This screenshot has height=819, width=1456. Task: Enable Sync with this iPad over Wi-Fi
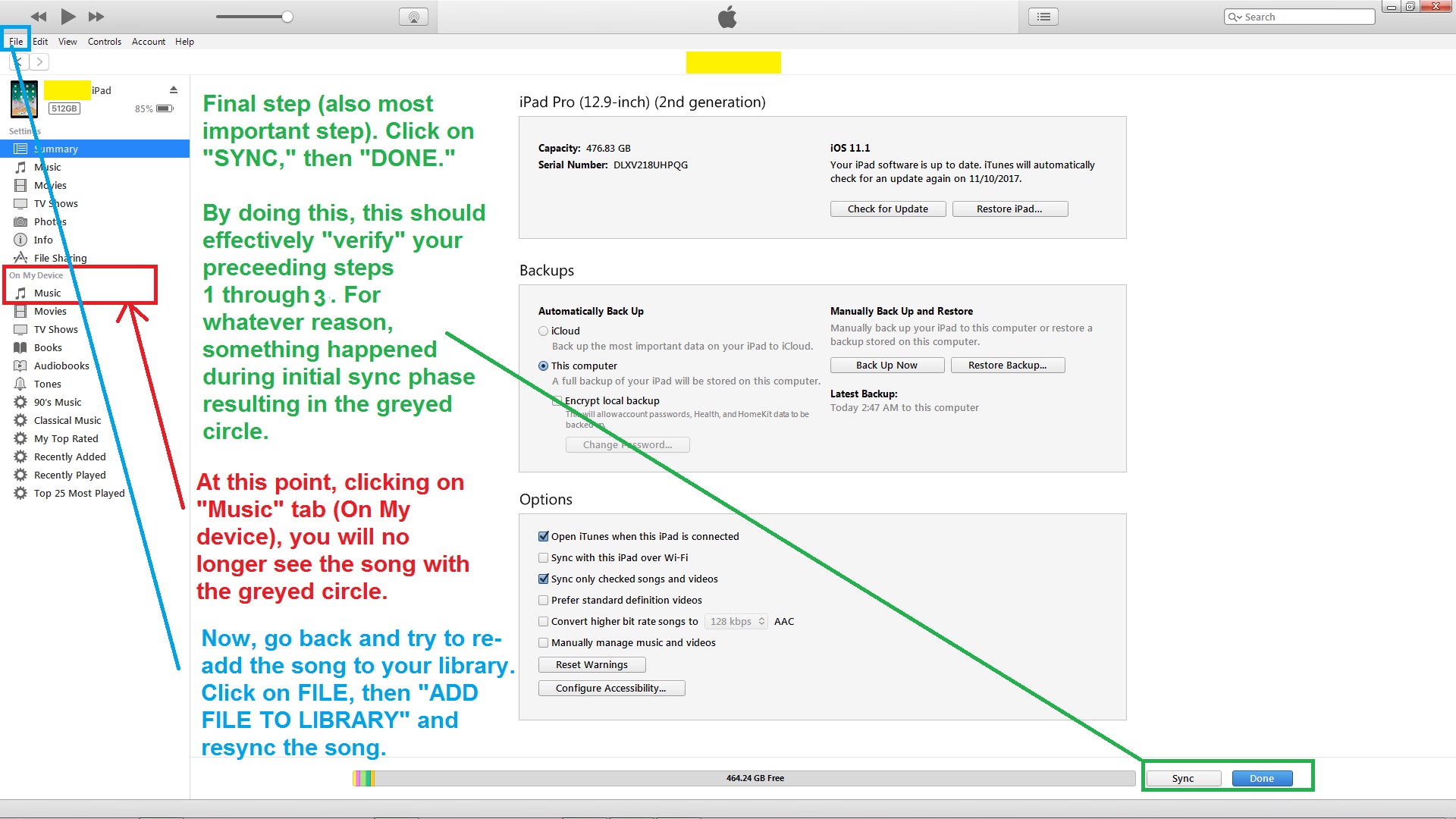(543, 557)
